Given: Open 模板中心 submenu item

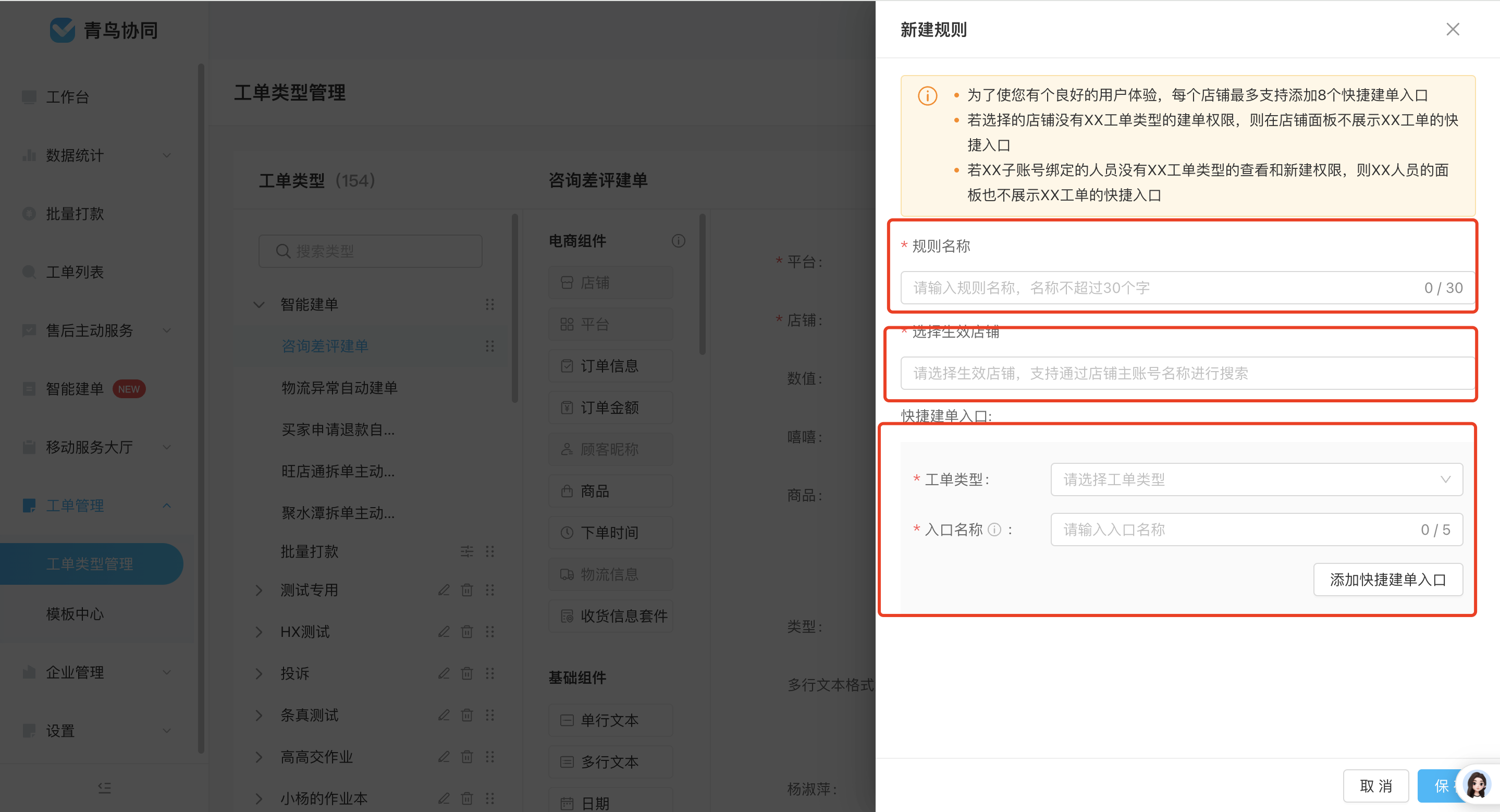Looking at the screenshot, I should [x=75, y=613].
